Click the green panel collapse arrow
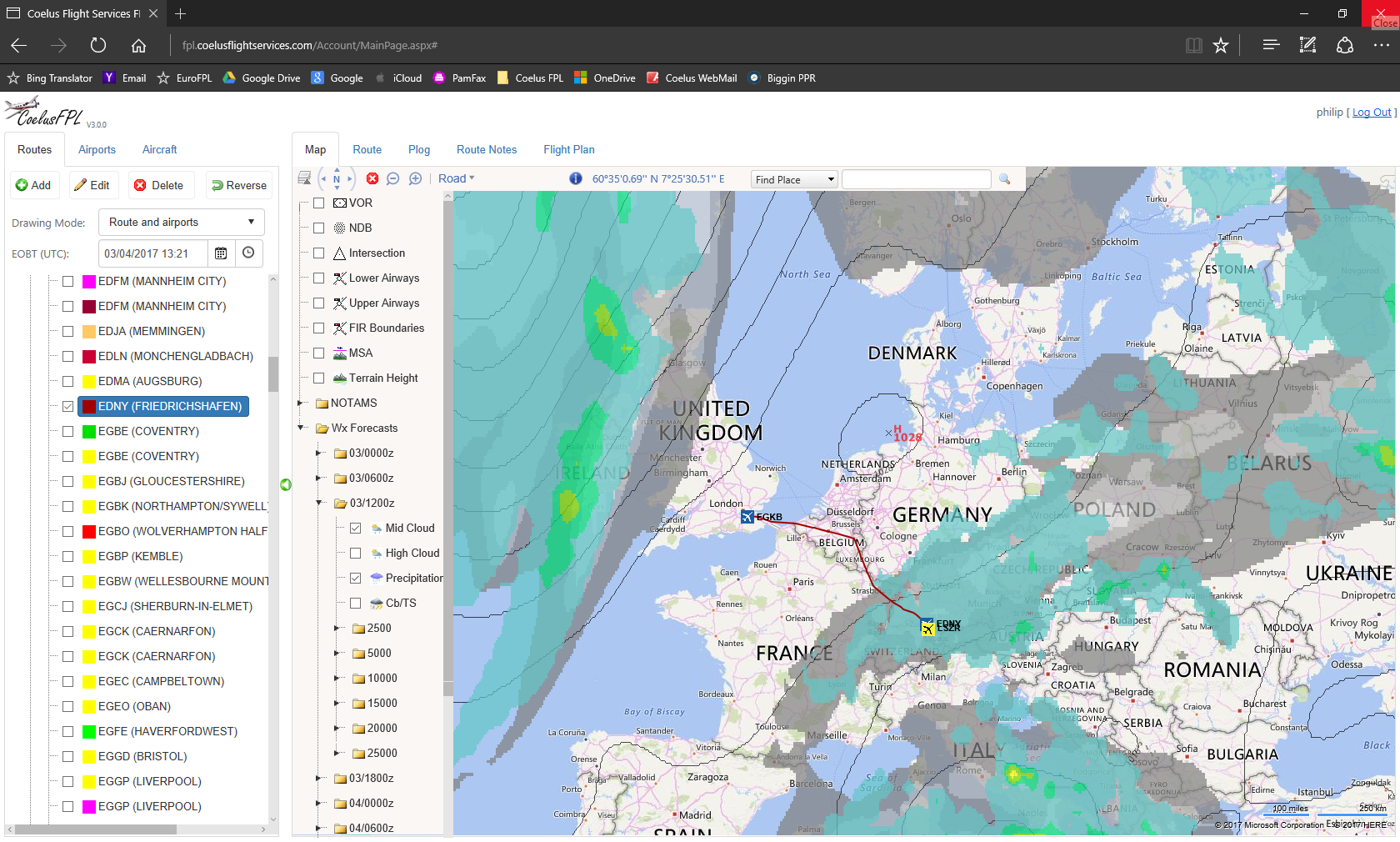 coord(286,484)
